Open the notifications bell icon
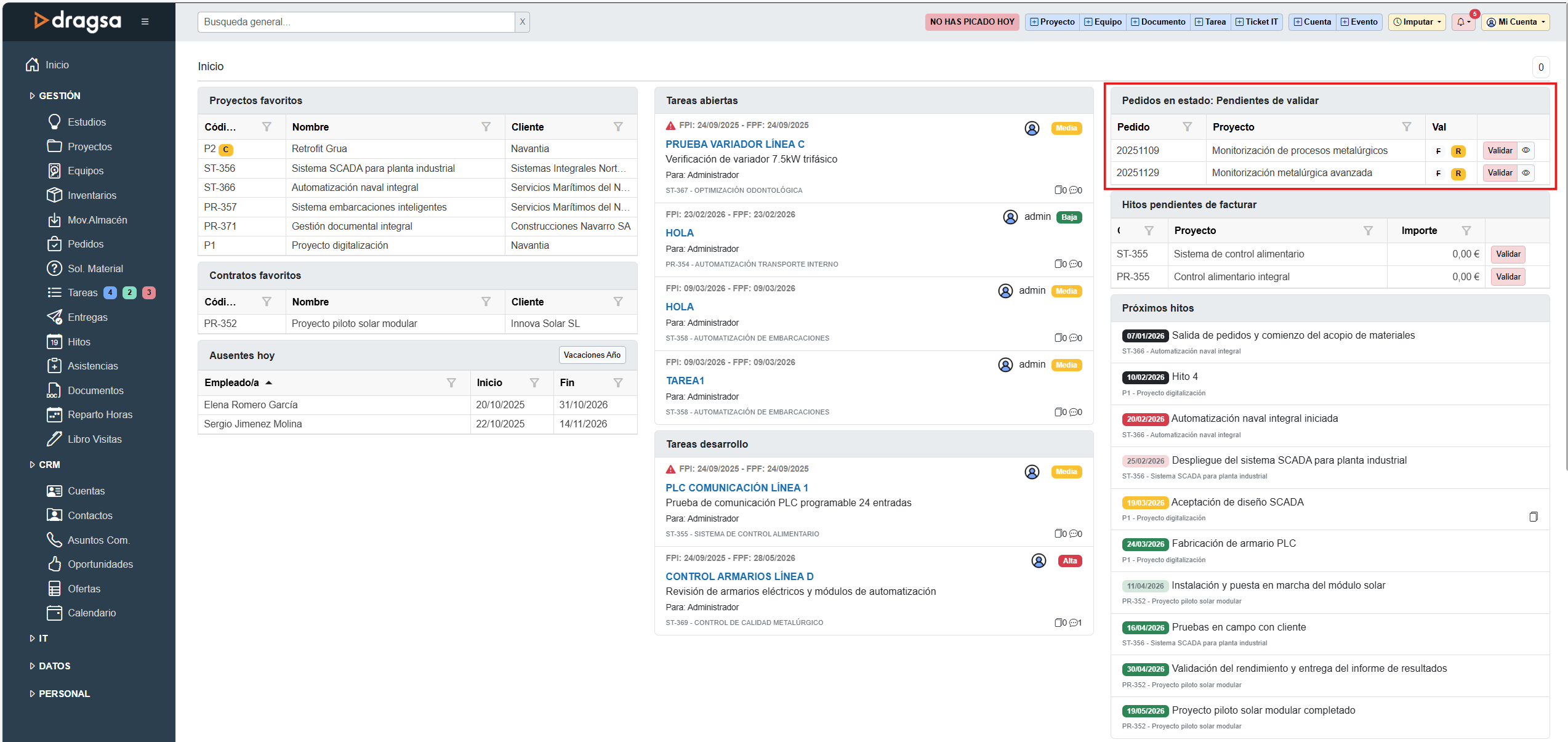Viewport: 1568px width, 742px height. (x=1462, y=22)
